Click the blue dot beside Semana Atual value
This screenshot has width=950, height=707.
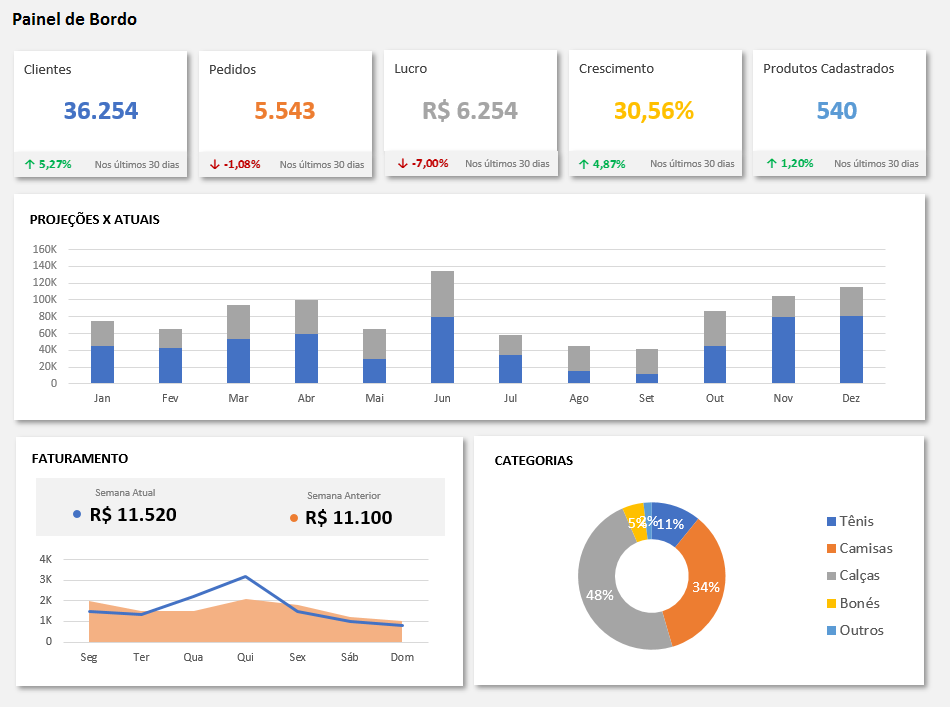[78, 515]
